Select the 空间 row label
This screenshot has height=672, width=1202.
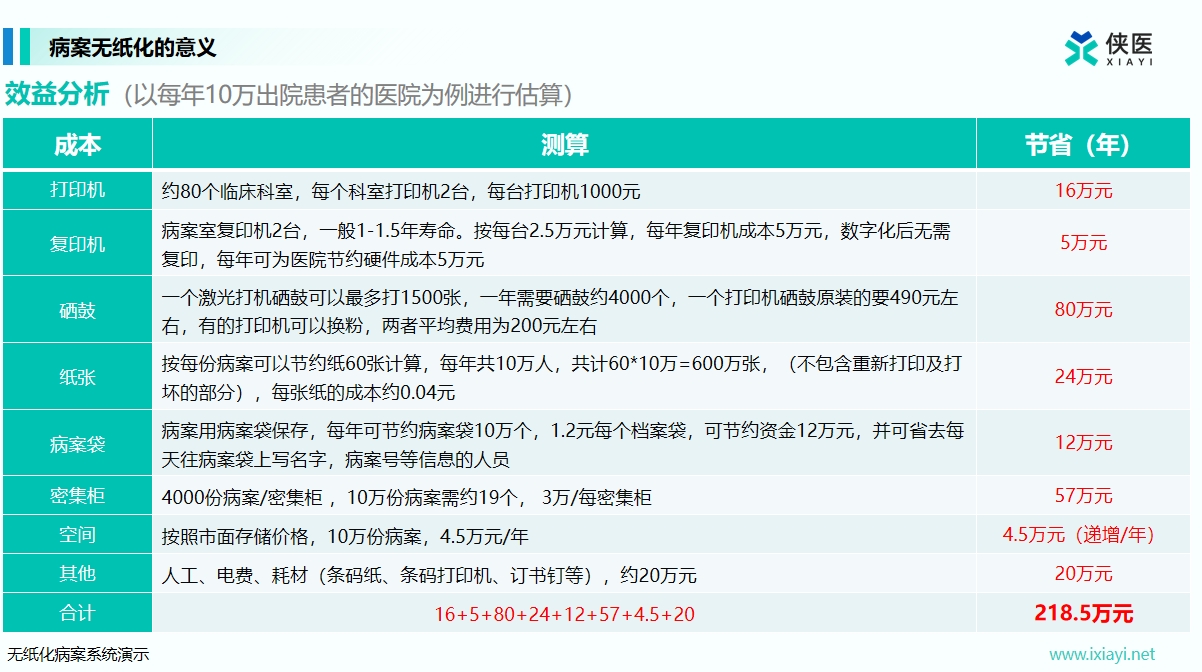pos(77,535)
